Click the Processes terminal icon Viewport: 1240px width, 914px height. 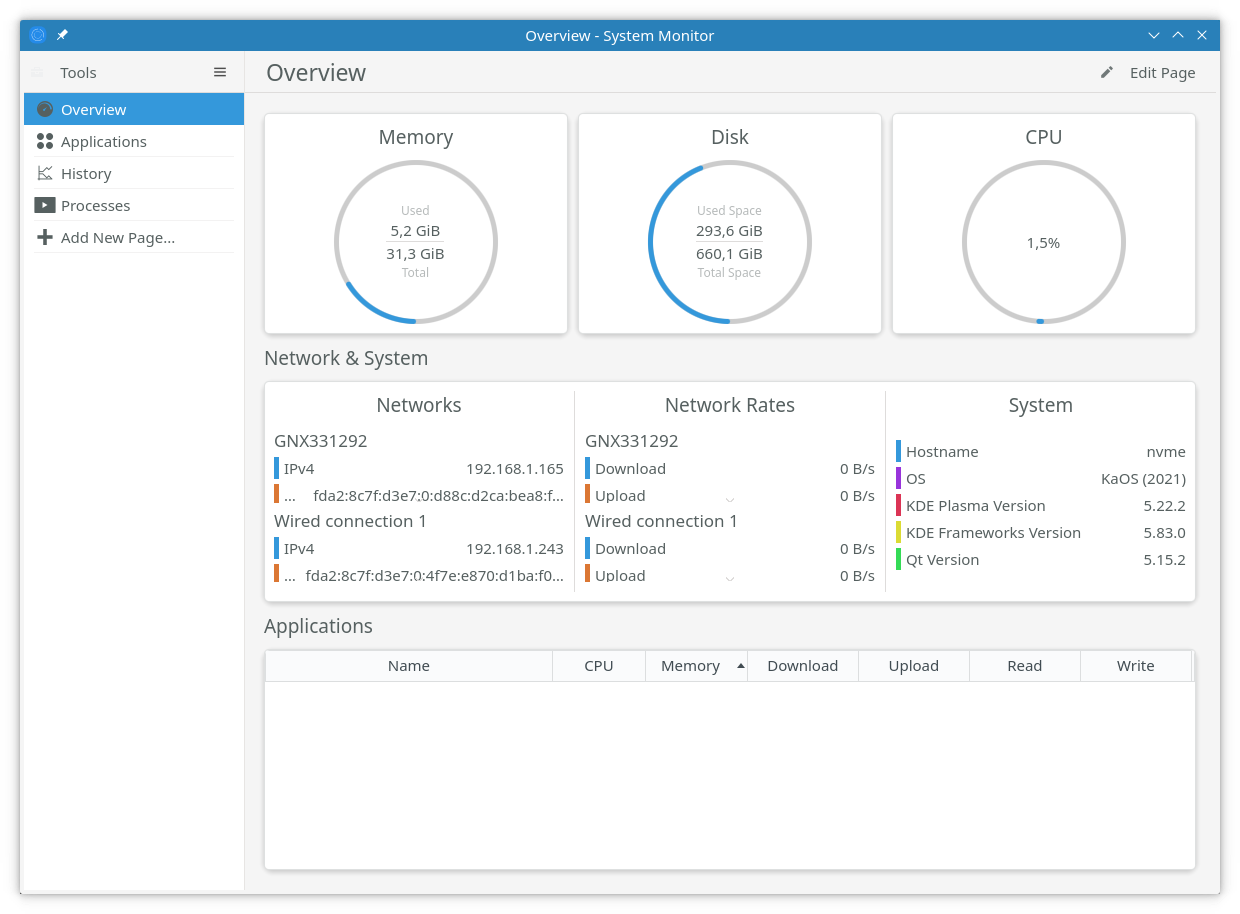45,205
